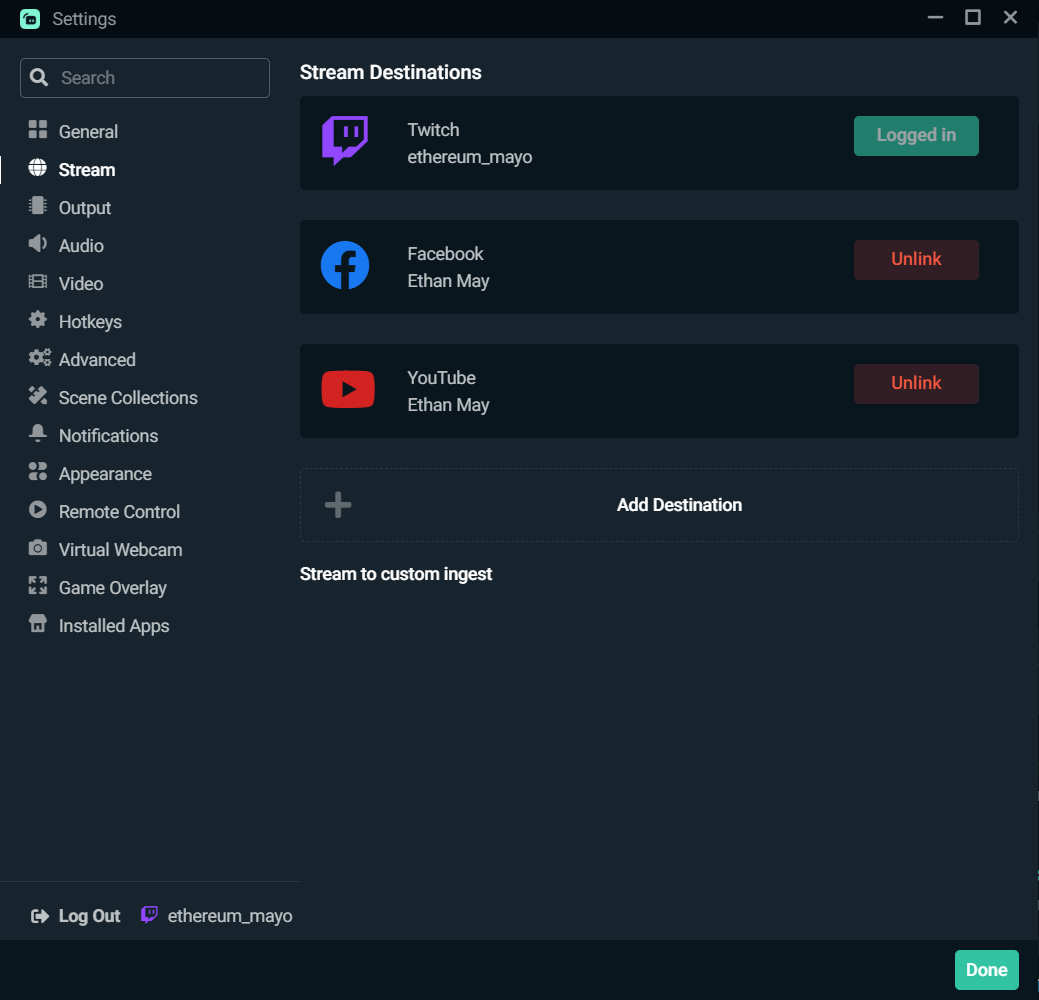Switch to the Output settings tab
Viewport: 1039px width, 1000px height.
pos(85,208)
